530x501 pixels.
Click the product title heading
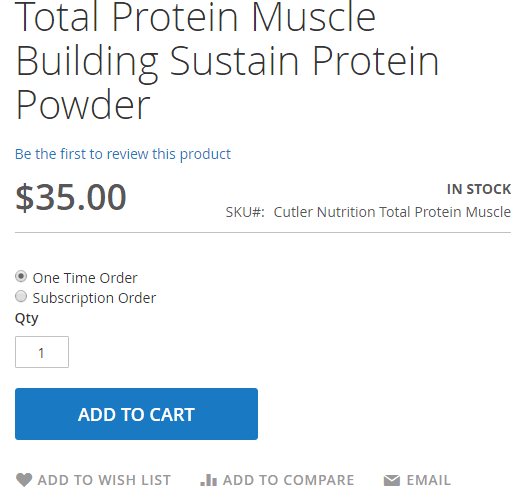(x=227, y=61)
